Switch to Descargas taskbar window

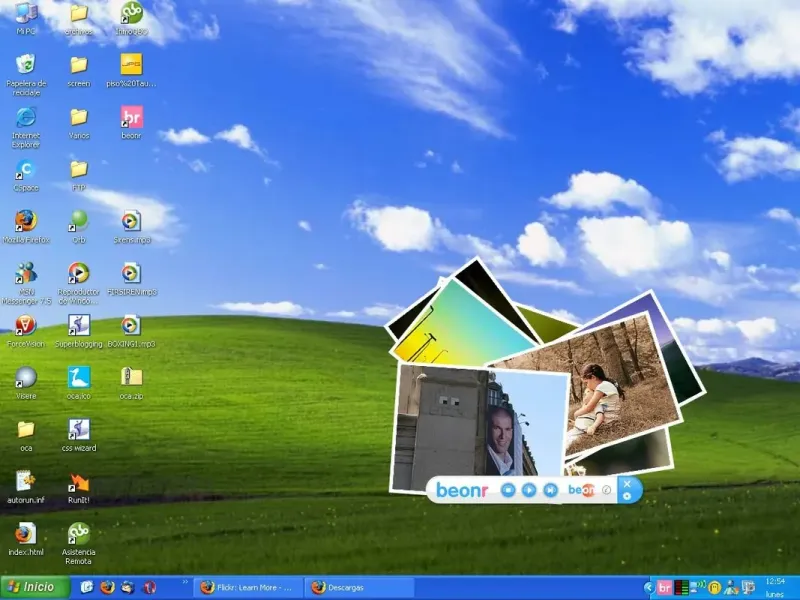pos(357,588)
